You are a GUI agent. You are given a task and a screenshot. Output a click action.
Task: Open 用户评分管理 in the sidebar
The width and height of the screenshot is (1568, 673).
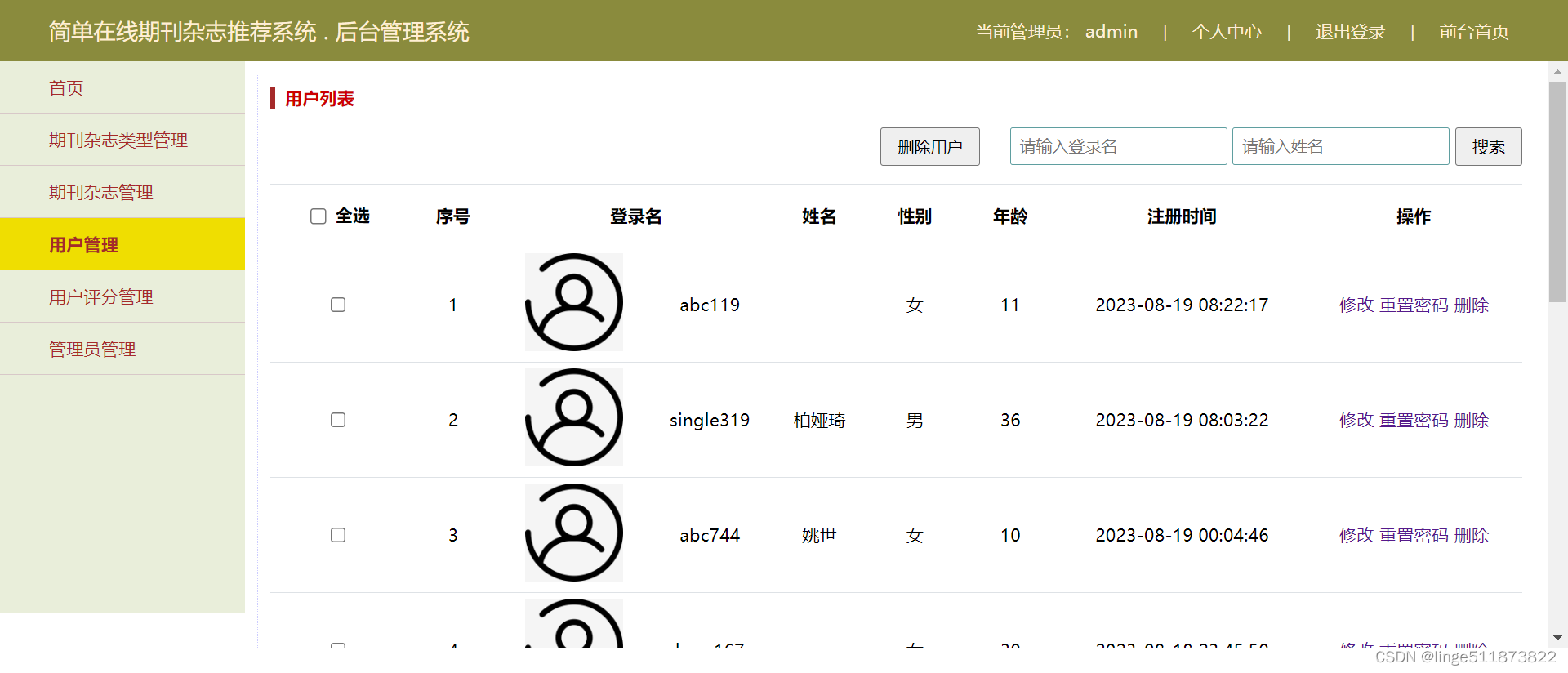(x=122, y=296)
